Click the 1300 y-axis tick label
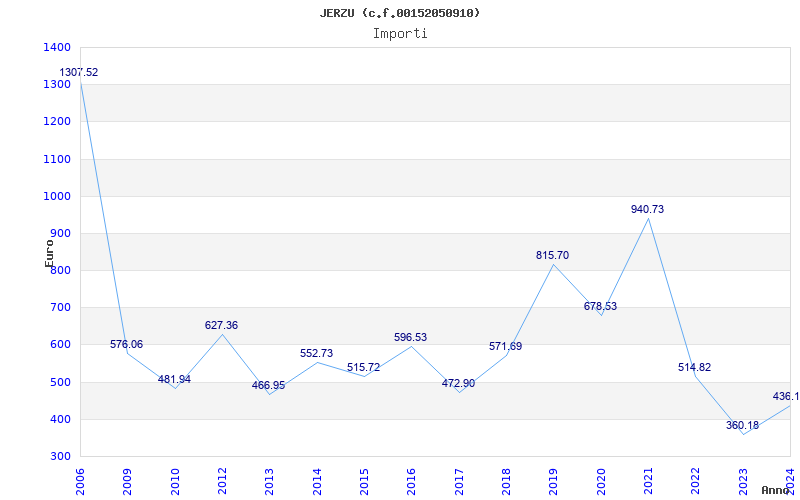Viewport: 800px width, 500px height. (x=57, y=85)
